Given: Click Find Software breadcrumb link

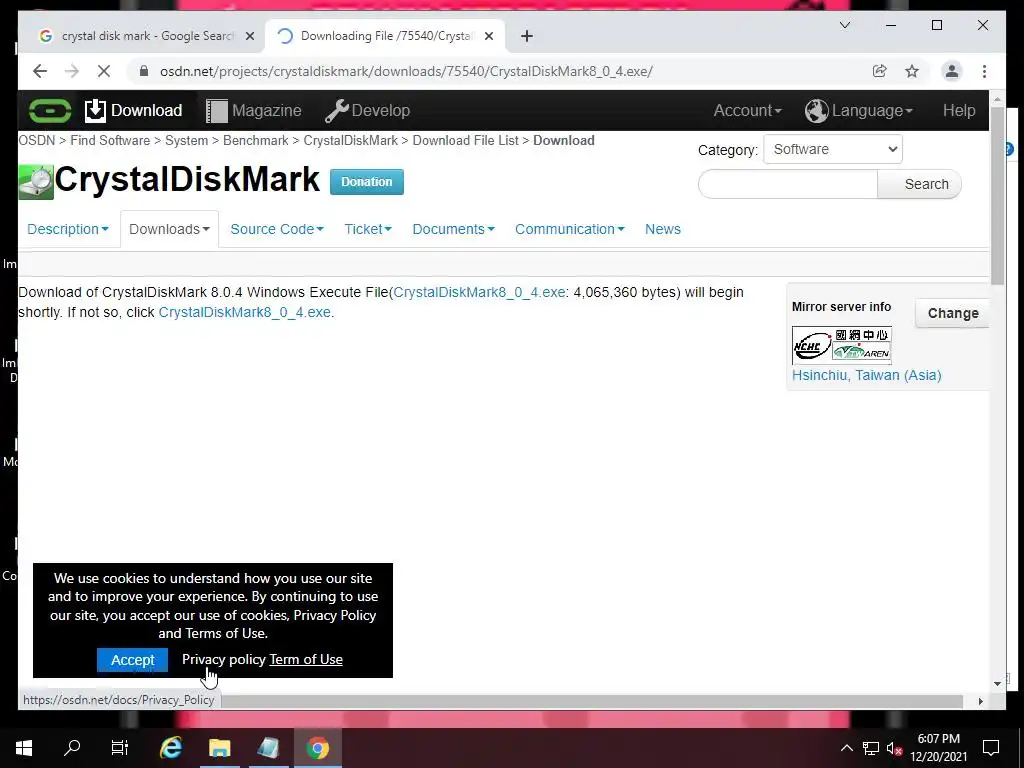Looking at the screenshot, I should click(110, 140).
